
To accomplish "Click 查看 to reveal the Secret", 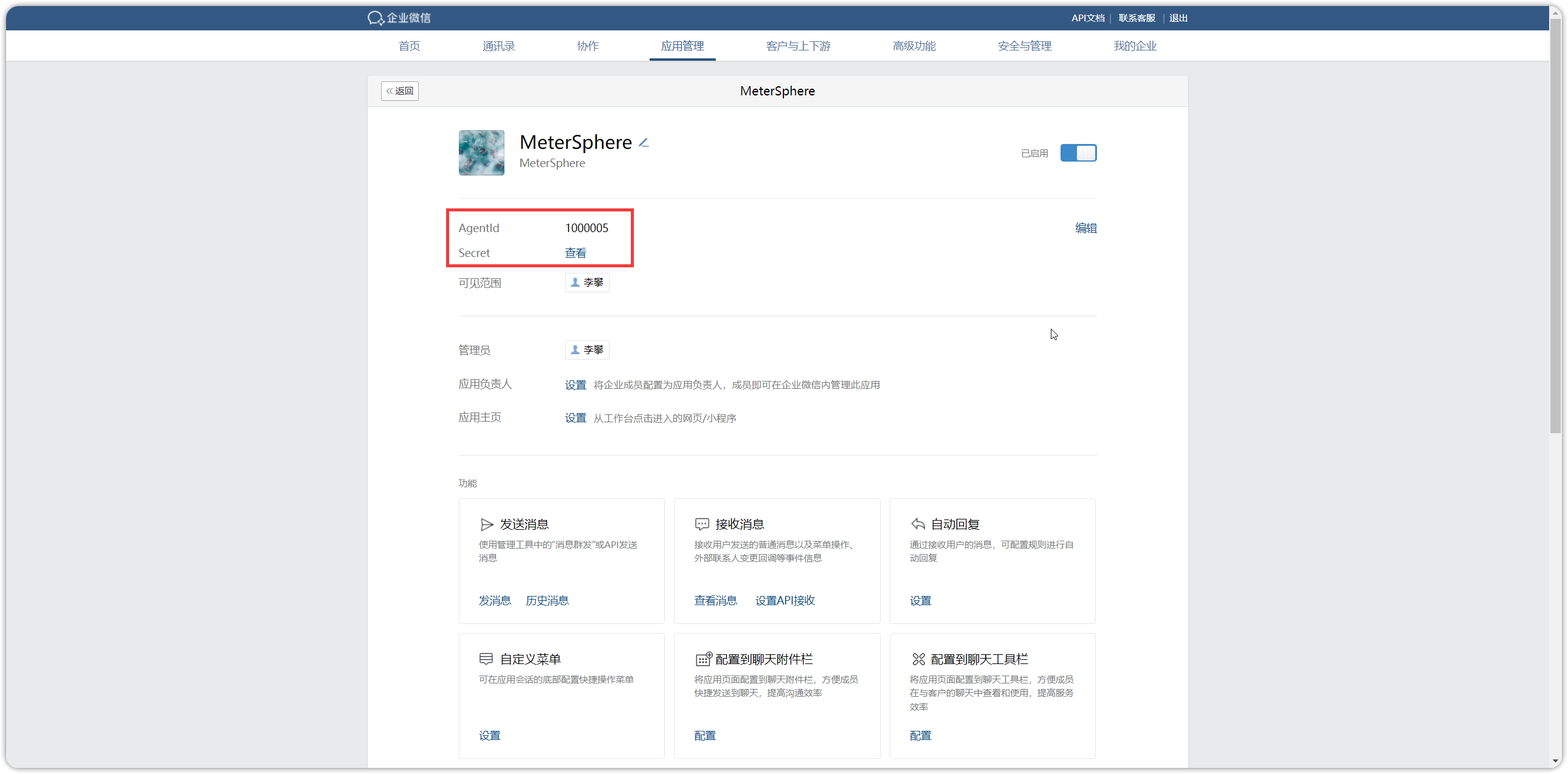I will click(575, 253).
